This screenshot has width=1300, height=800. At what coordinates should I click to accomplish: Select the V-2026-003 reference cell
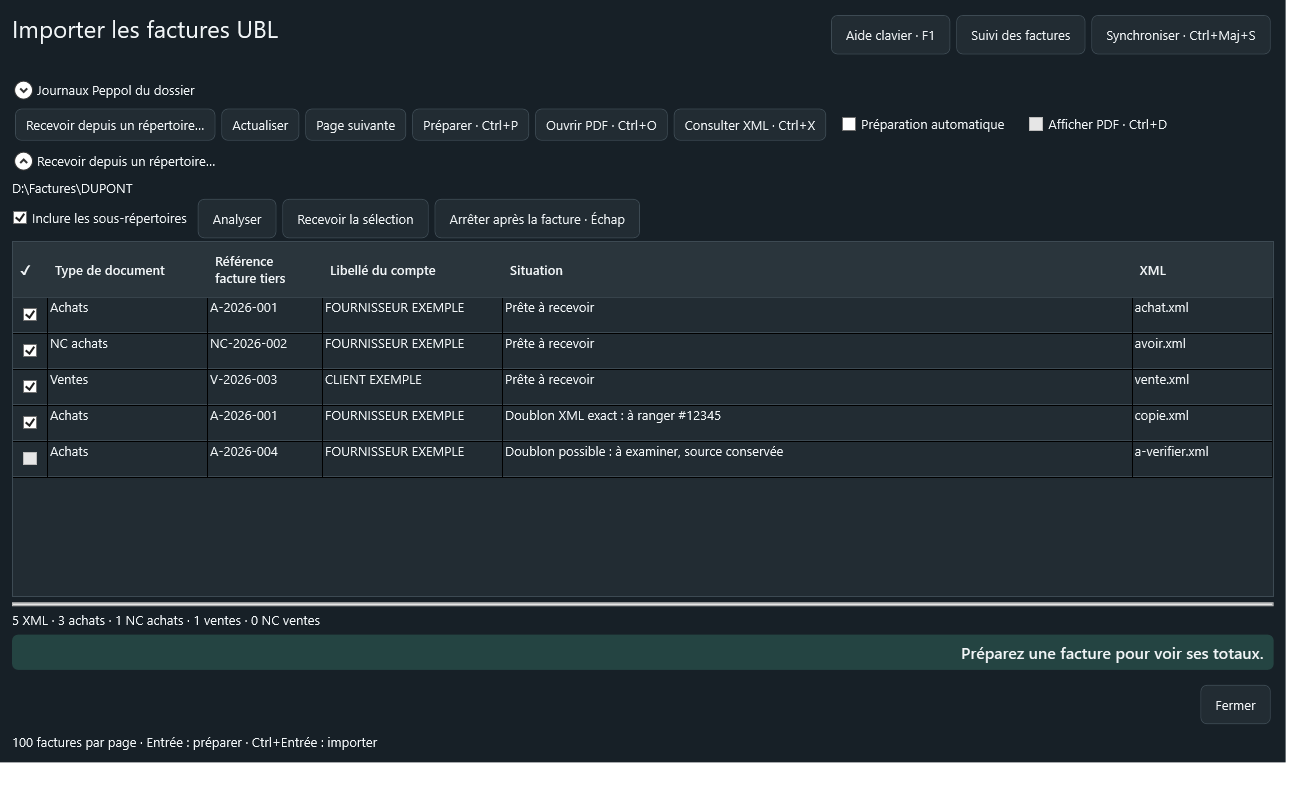click(x=265, y=387)
